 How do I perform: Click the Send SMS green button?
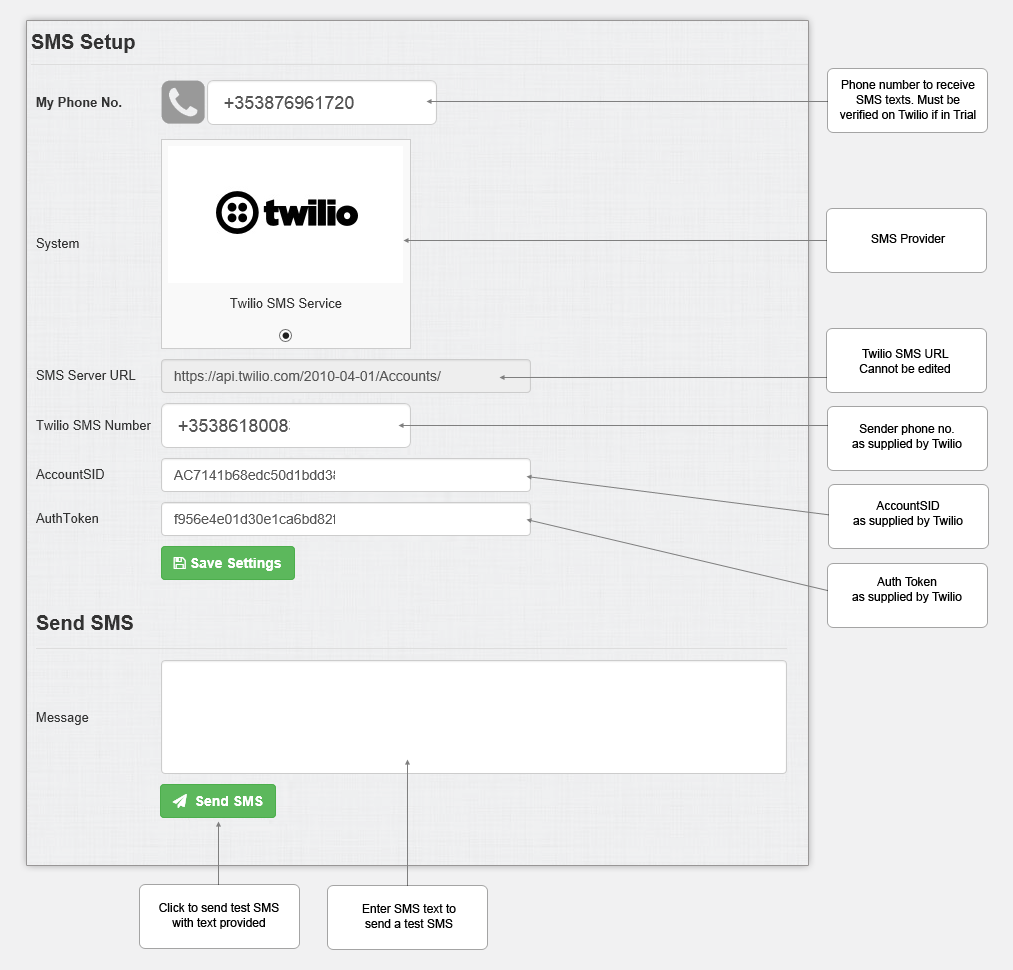coord(218,801)
